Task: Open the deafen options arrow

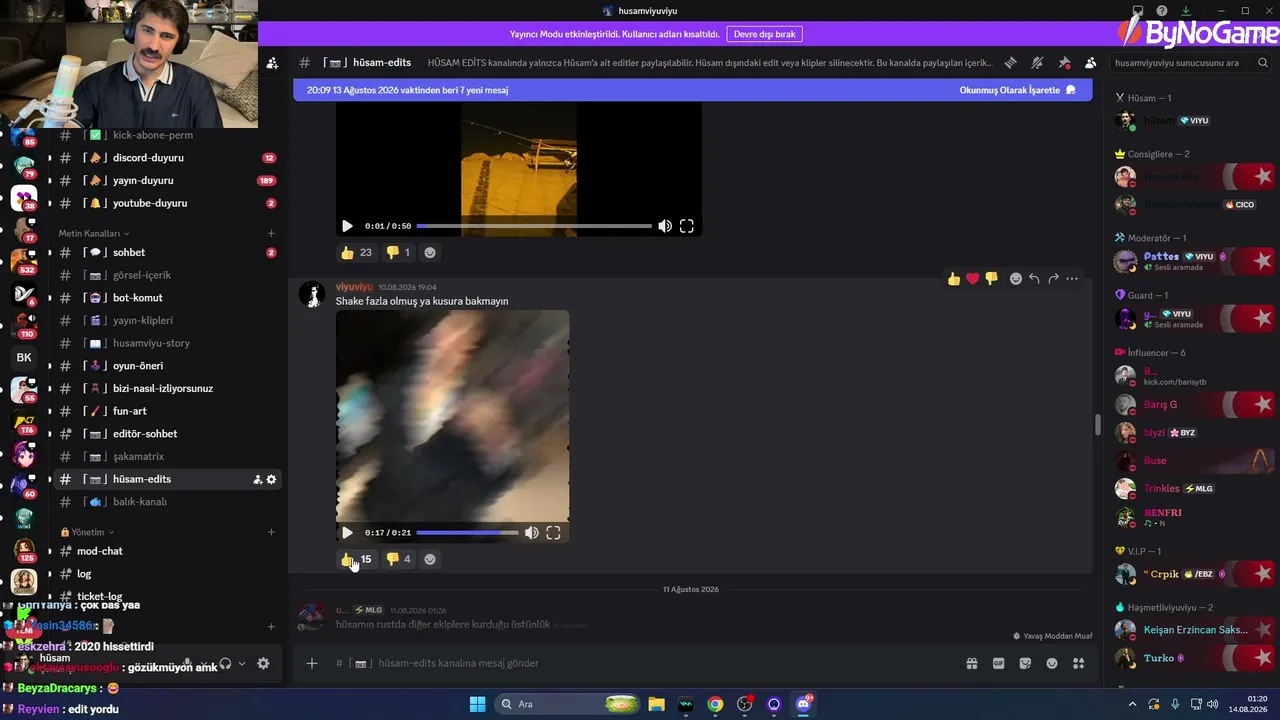Action: pyautogui.click(x=241, y=663)
